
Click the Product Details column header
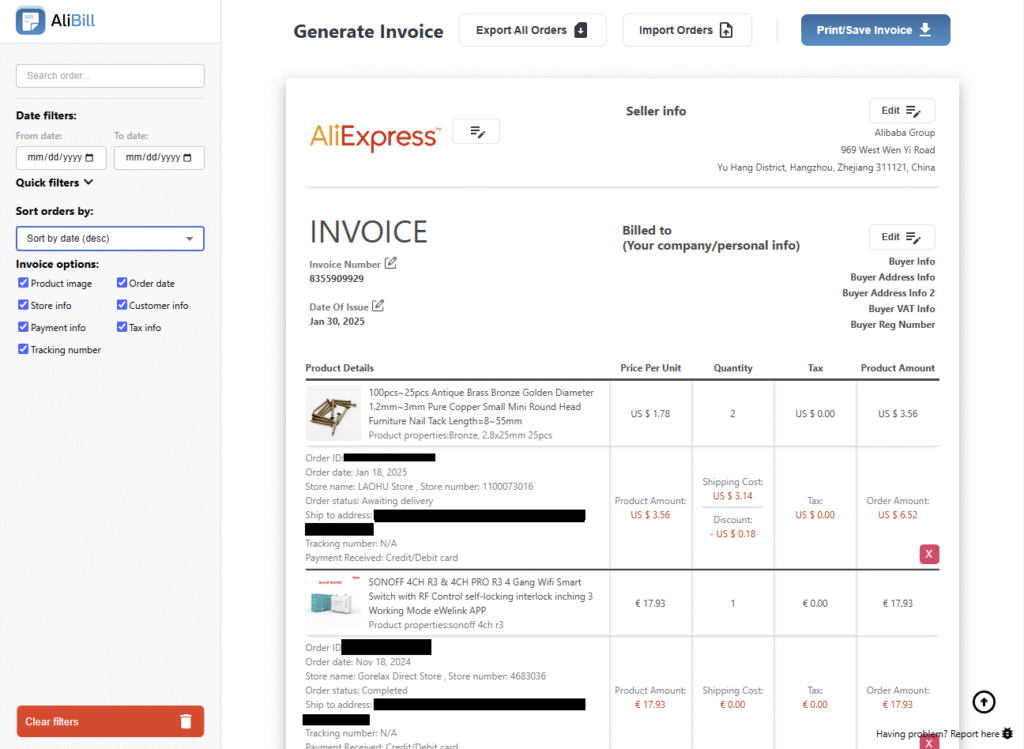coord(340,368)
